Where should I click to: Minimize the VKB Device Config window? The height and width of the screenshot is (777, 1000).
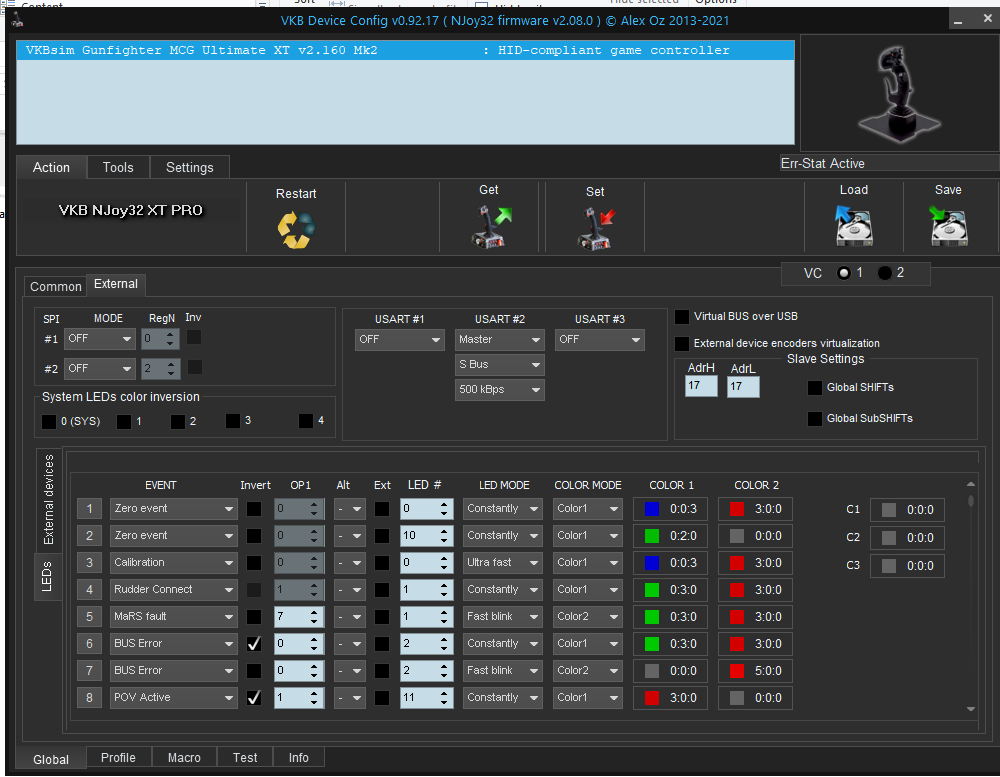(957, 20)
